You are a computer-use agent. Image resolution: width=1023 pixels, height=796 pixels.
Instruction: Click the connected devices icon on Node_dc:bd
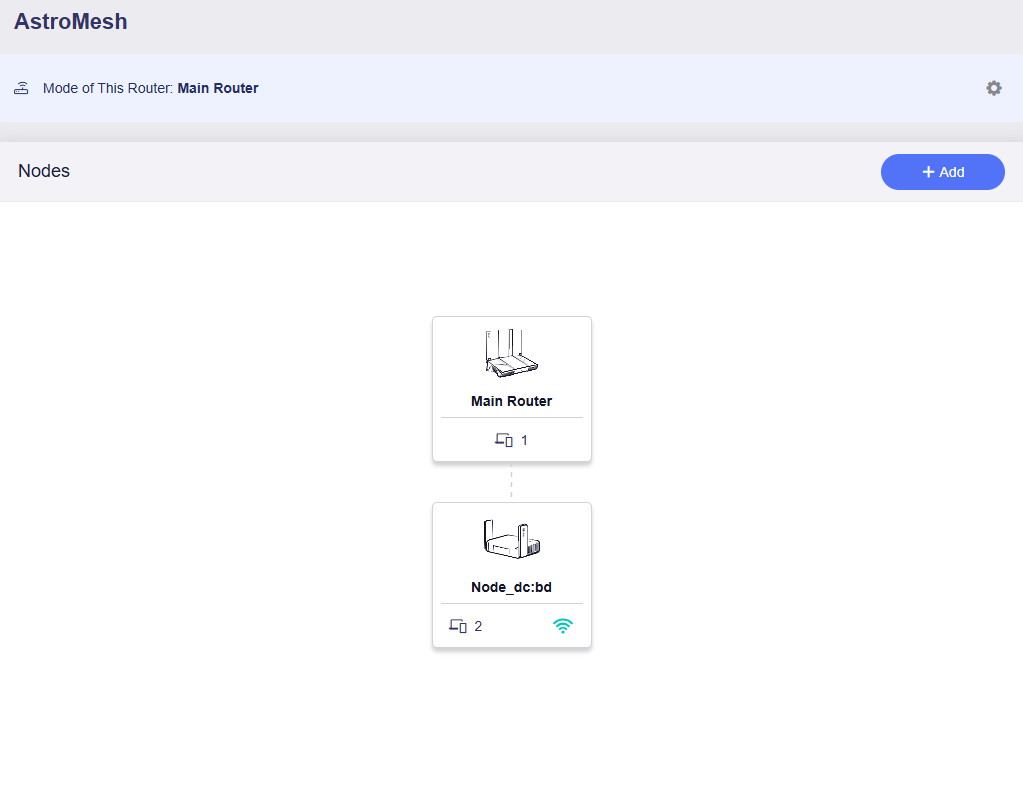point(458,626)
